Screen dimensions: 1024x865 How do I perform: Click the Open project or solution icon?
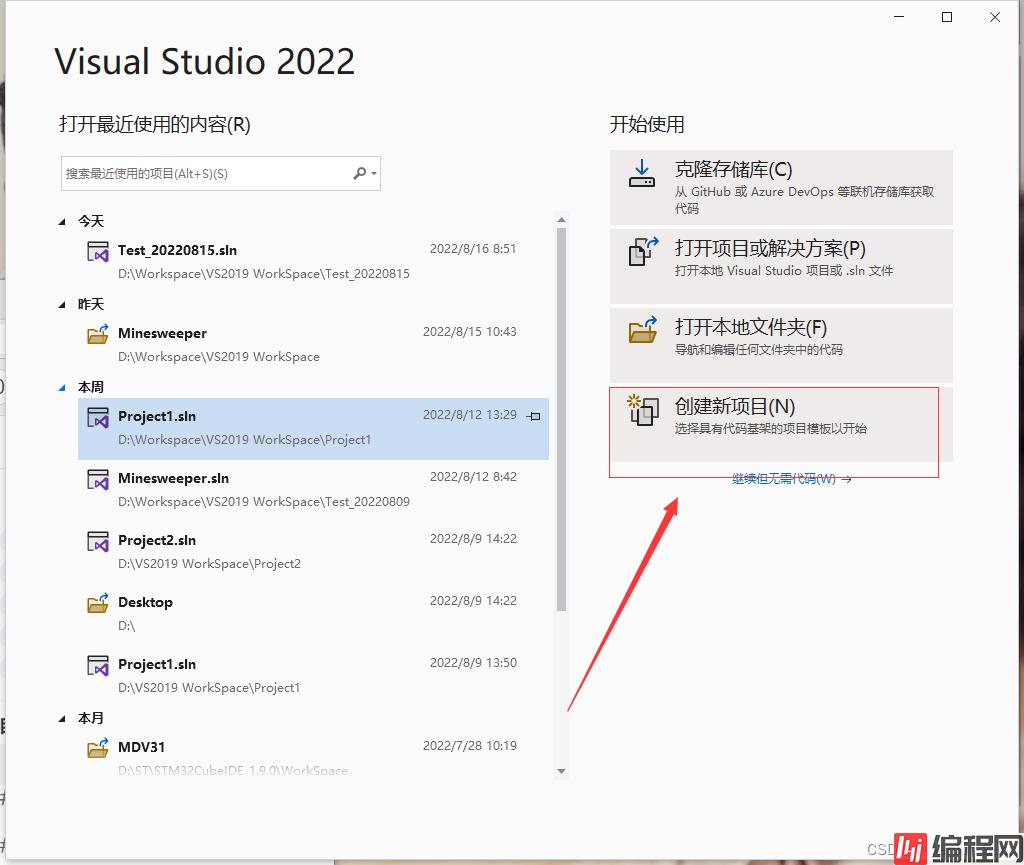pos(642,251)
